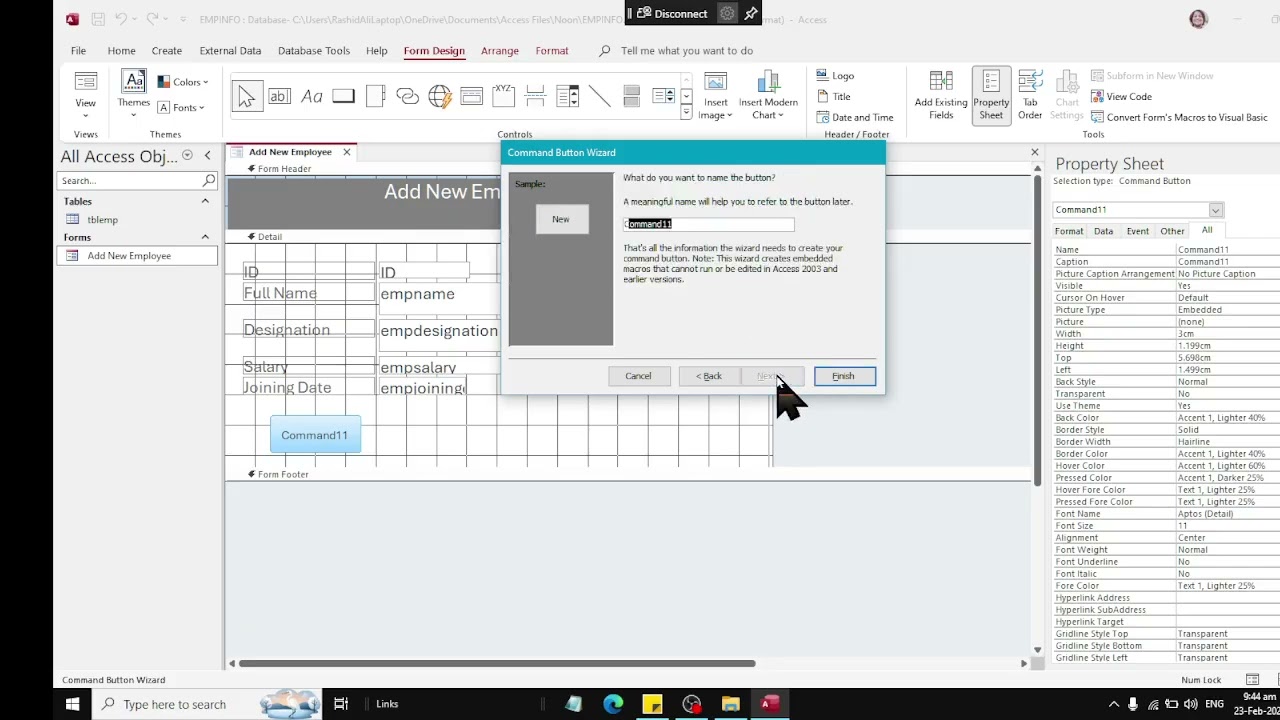Image resolution: width=1280 pixels, height=720 pixels.
Task: Open the Insert Modern Chart dropdown
Action: click(768, 96)
